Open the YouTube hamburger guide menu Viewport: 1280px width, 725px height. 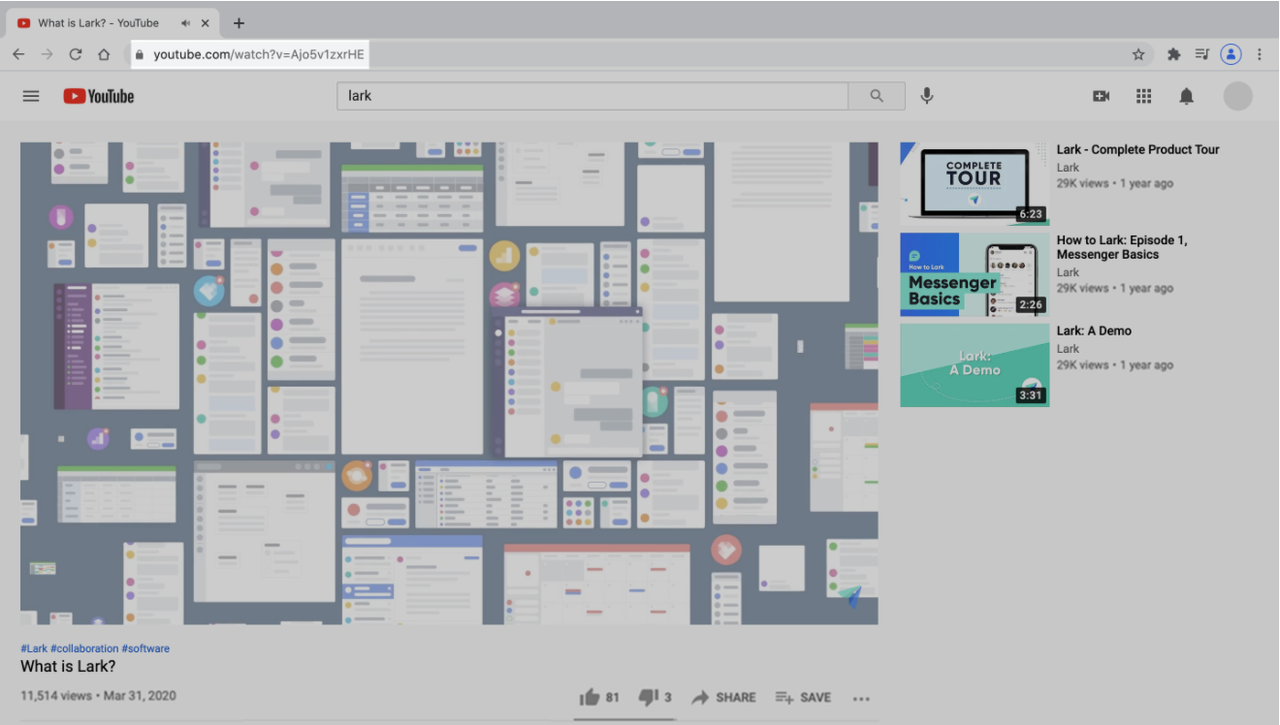click(31, 96)
